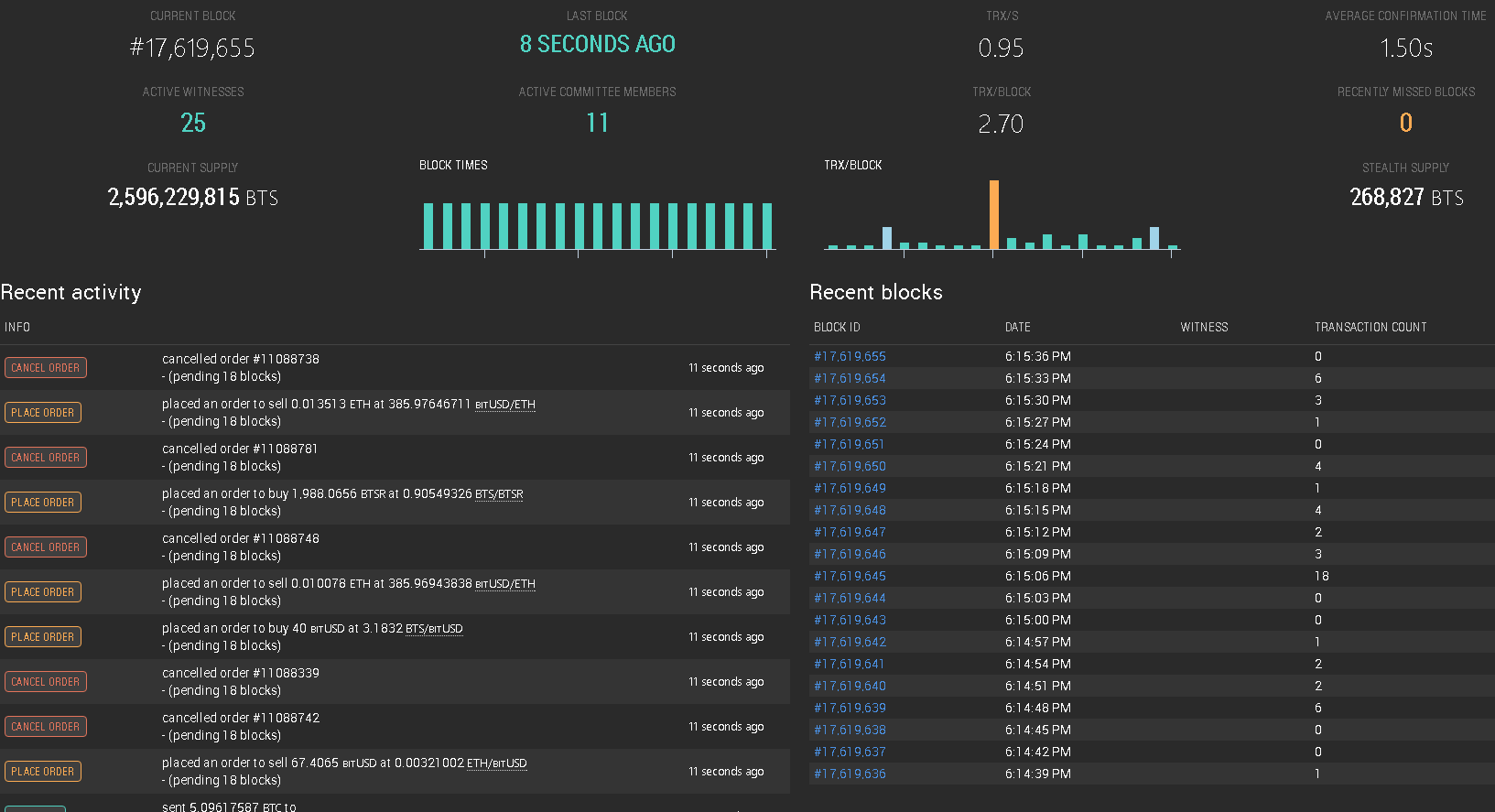This screenshot has width=1495, height=812.
Task: Open the BTS/BTSR market link
Action: (499, 494)
